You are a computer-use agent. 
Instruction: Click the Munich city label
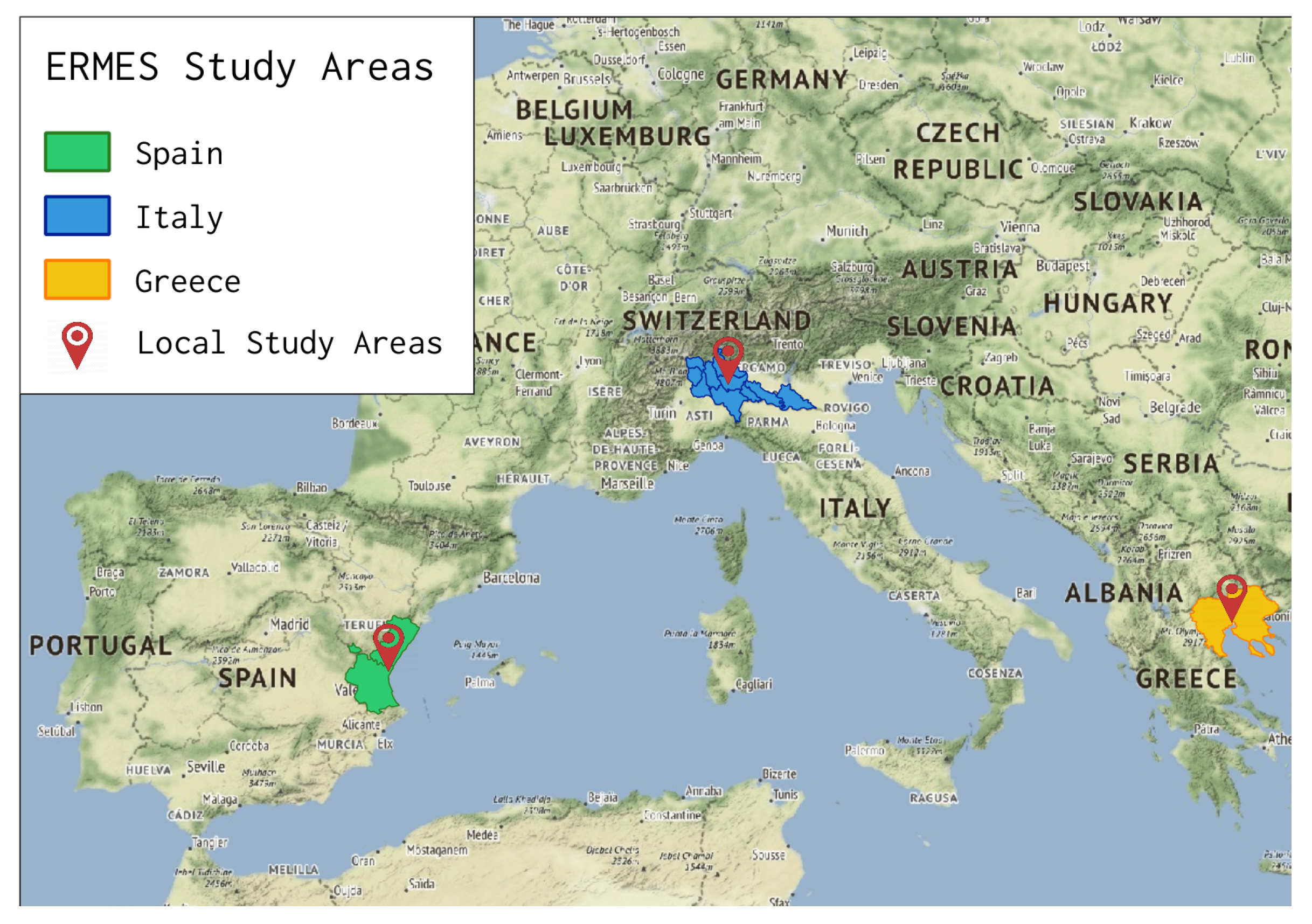[x=847, y=231]
